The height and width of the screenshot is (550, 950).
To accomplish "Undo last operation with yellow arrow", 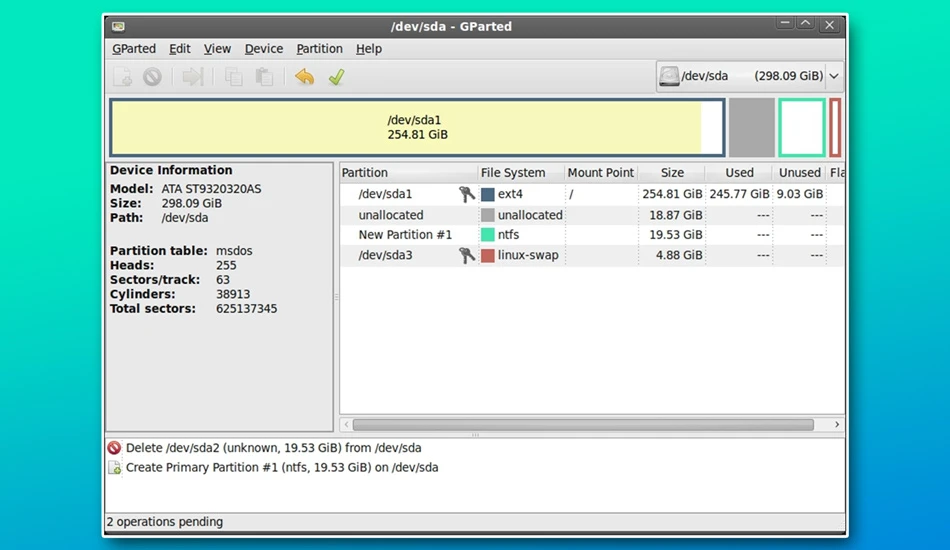I will 305,77.
